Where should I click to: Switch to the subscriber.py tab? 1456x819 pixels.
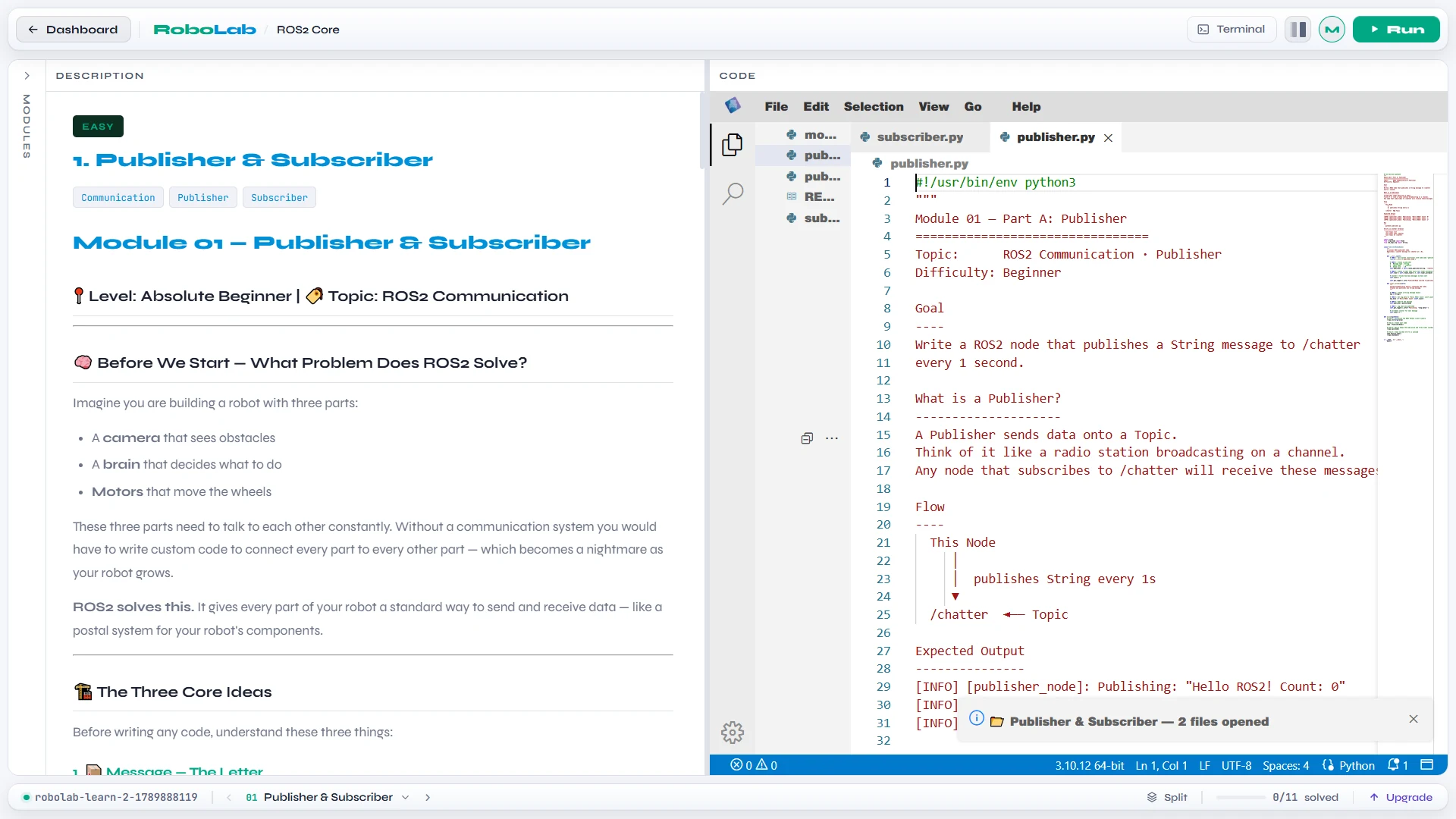(x=919, y=137)
